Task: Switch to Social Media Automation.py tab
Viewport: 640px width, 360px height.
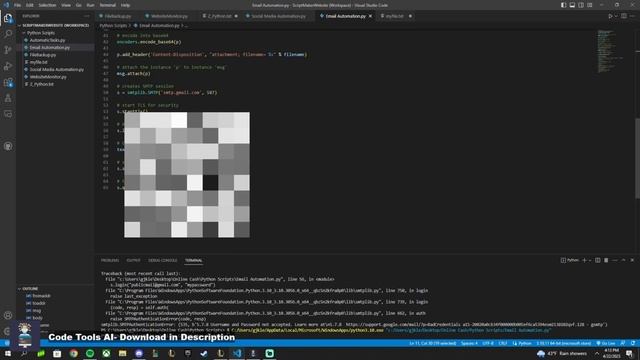Action: click(278, 16)
